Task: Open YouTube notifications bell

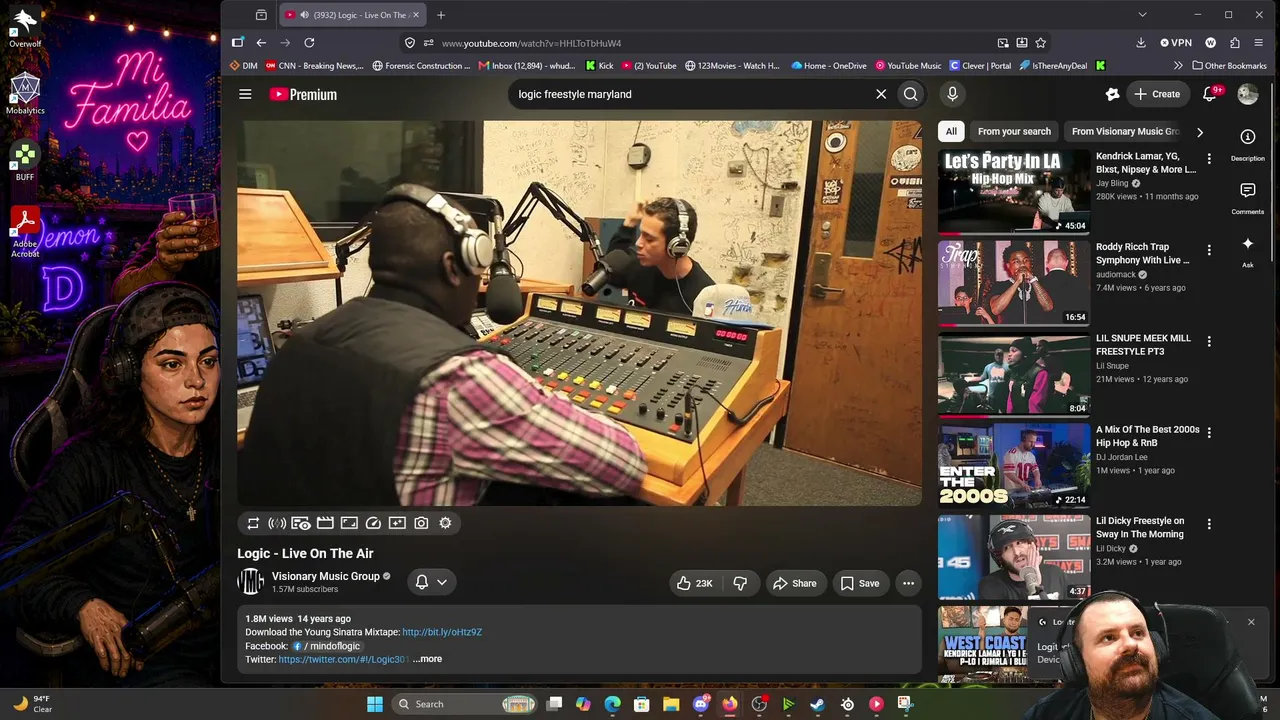Action: [1210, 94]
